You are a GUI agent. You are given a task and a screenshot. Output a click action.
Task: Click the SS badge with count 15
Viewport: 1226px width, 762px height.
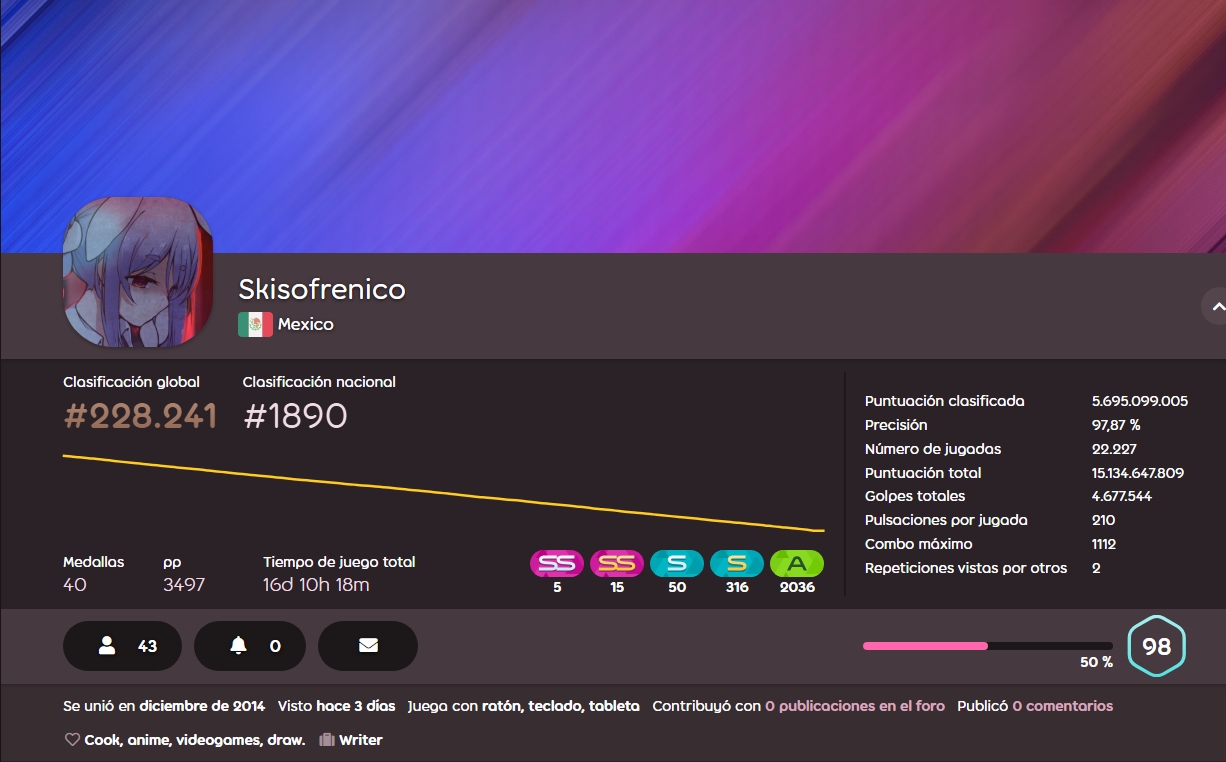[x=617, y=564]
